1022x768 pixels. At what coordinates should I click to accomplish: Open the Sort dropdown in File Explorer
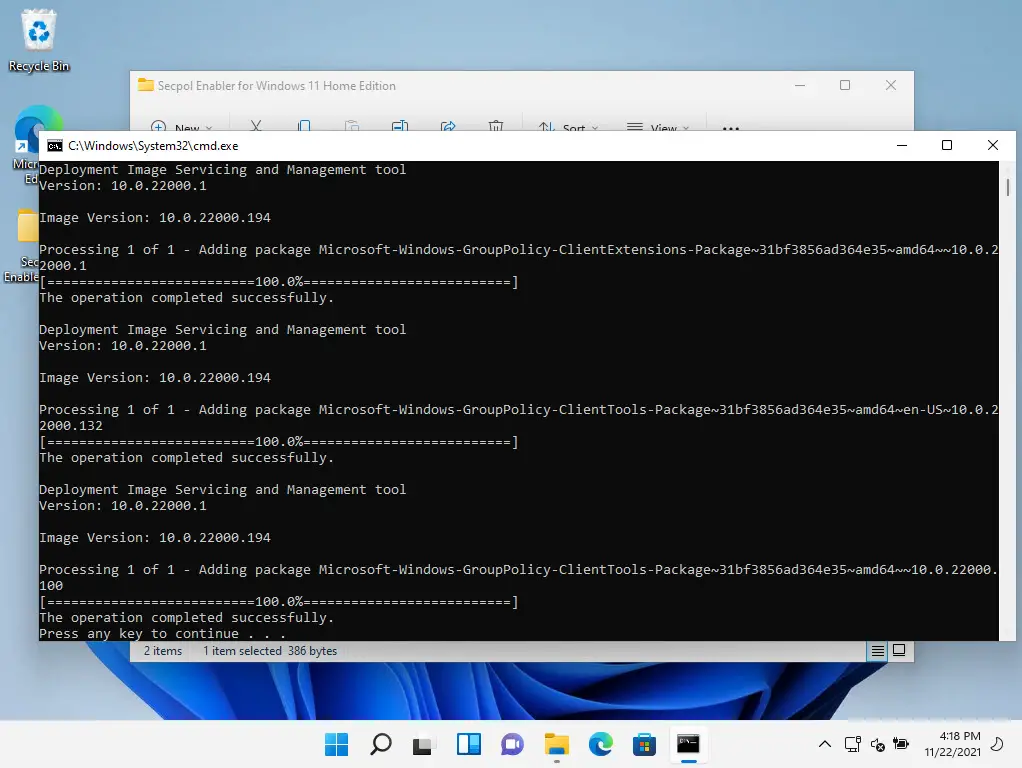(x=568, y=126)
